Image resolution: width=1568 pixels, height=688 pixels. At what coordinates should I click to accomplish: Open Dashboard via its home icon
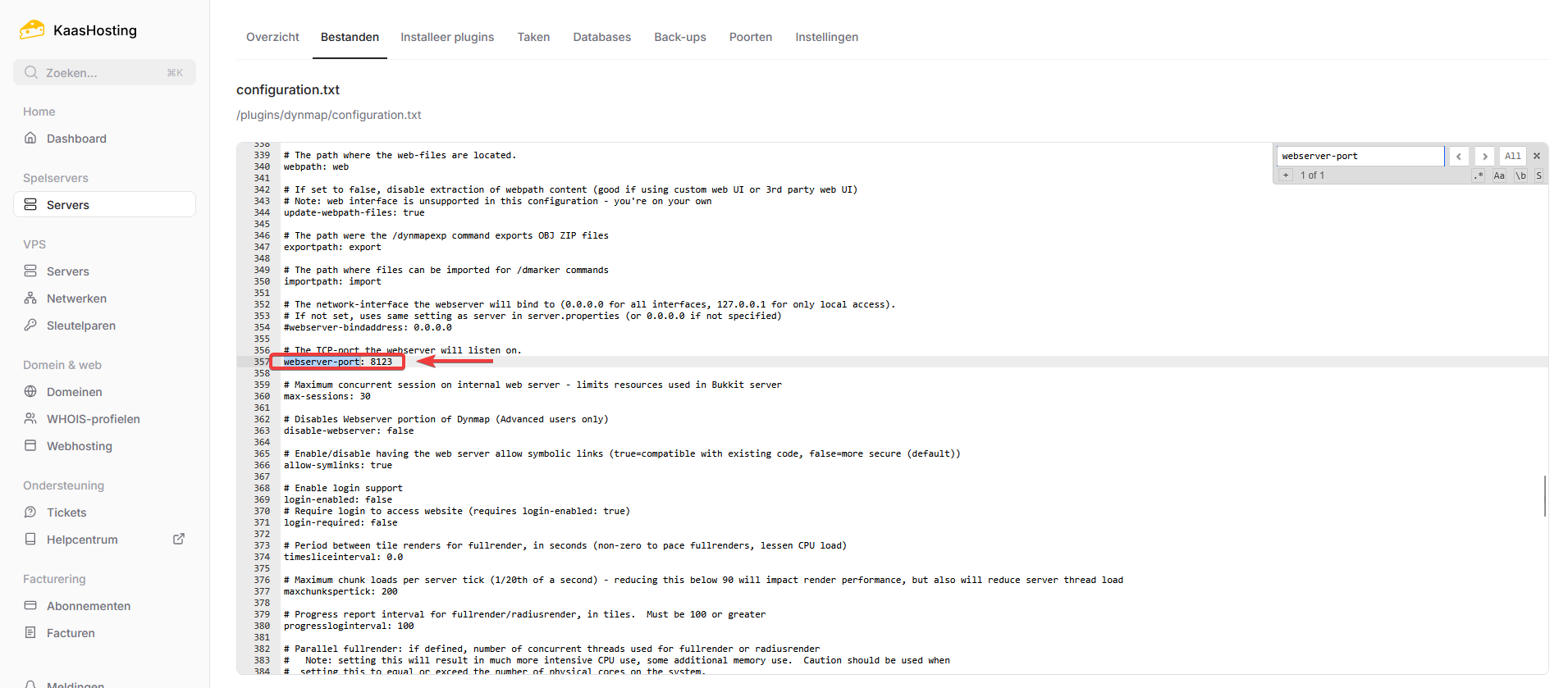point(30,138)
